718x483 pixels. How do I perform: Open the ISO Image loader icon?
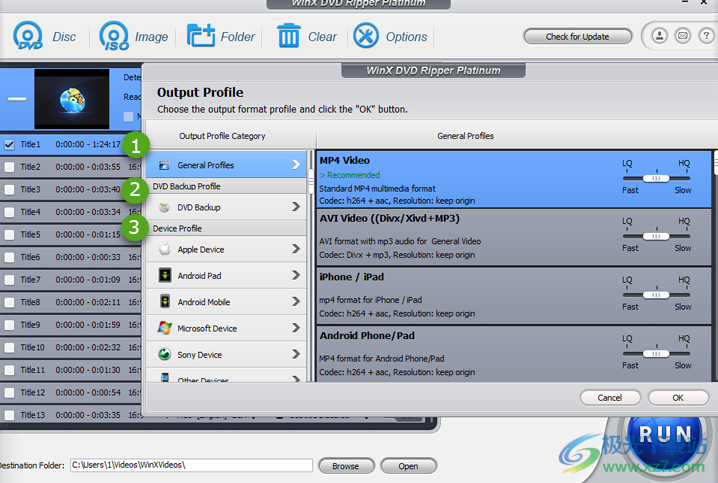click(114, 36)
